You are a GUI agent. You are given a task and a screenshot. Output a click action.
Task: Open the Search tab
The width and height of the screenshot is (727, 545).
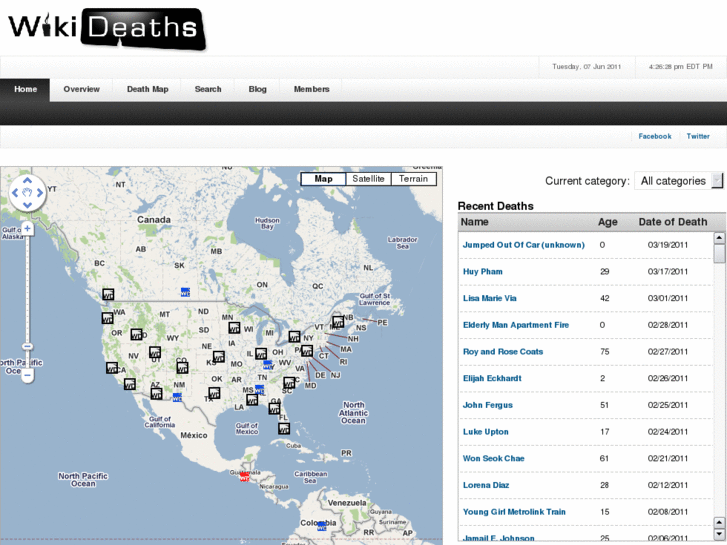(208, 90)
